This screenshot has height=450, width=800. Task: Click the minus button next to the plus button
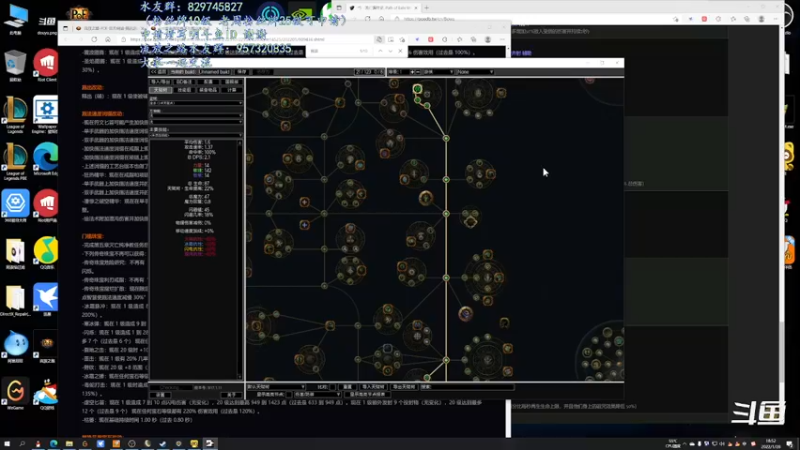click(x=418, y=72)
